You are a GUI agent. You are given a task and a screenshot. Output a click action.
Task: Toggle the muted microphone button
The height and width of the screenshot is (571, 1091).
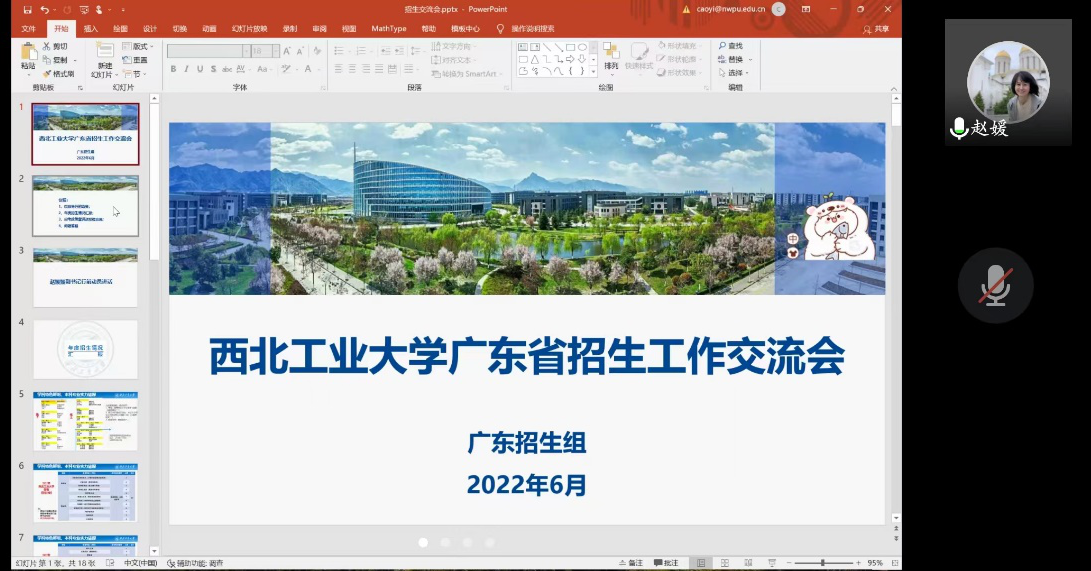point(995,286)
